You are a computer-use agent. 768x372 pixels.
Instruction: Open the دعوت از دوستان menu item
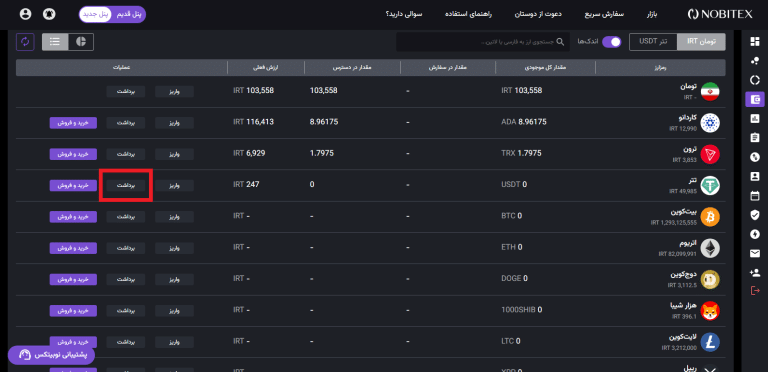(x=538, y=14)
